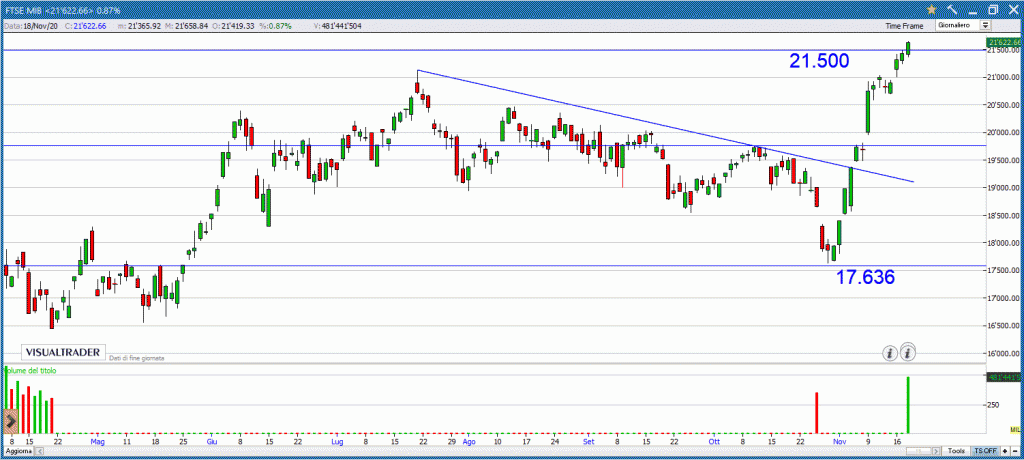Image resolution: width=1024 pixels, height=460 pixels.
Task: Click the 'Volume del titolo' label
Action: 30,370
